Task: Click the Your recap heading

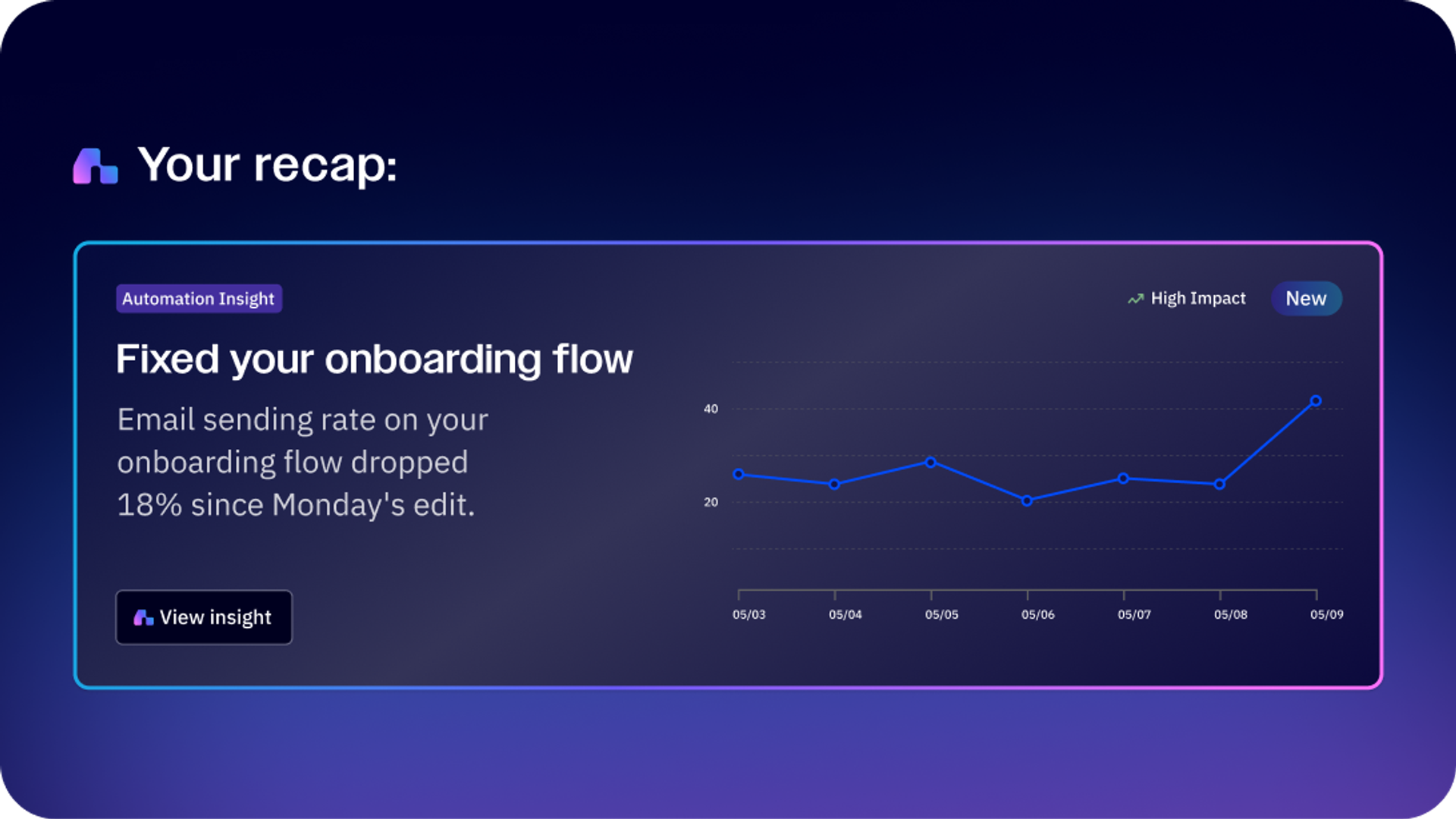Action: coord(267,165)
